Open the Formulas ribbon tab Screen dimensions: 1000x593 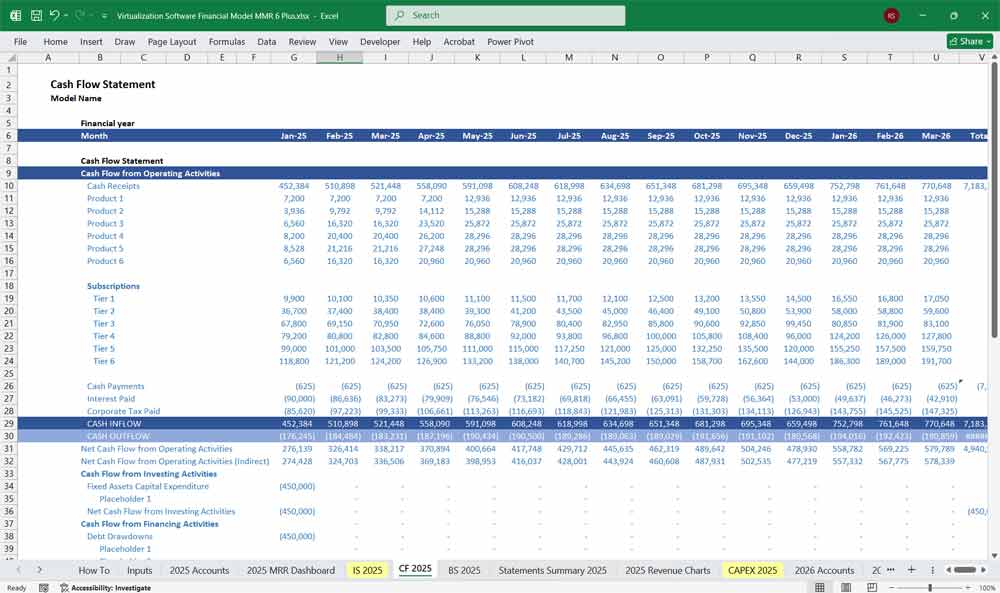click(x=226, y=41)
